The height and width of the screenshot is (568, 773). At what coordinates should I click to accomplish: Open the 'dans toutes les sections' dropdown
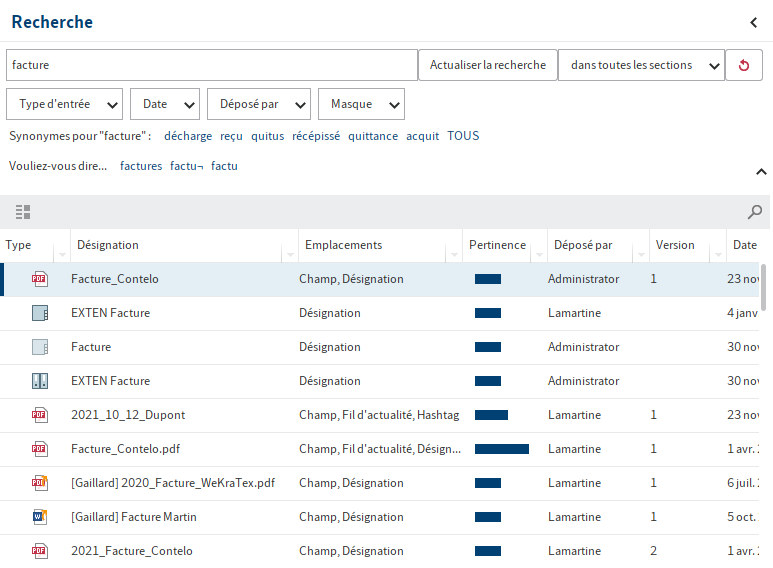[641, 65]
